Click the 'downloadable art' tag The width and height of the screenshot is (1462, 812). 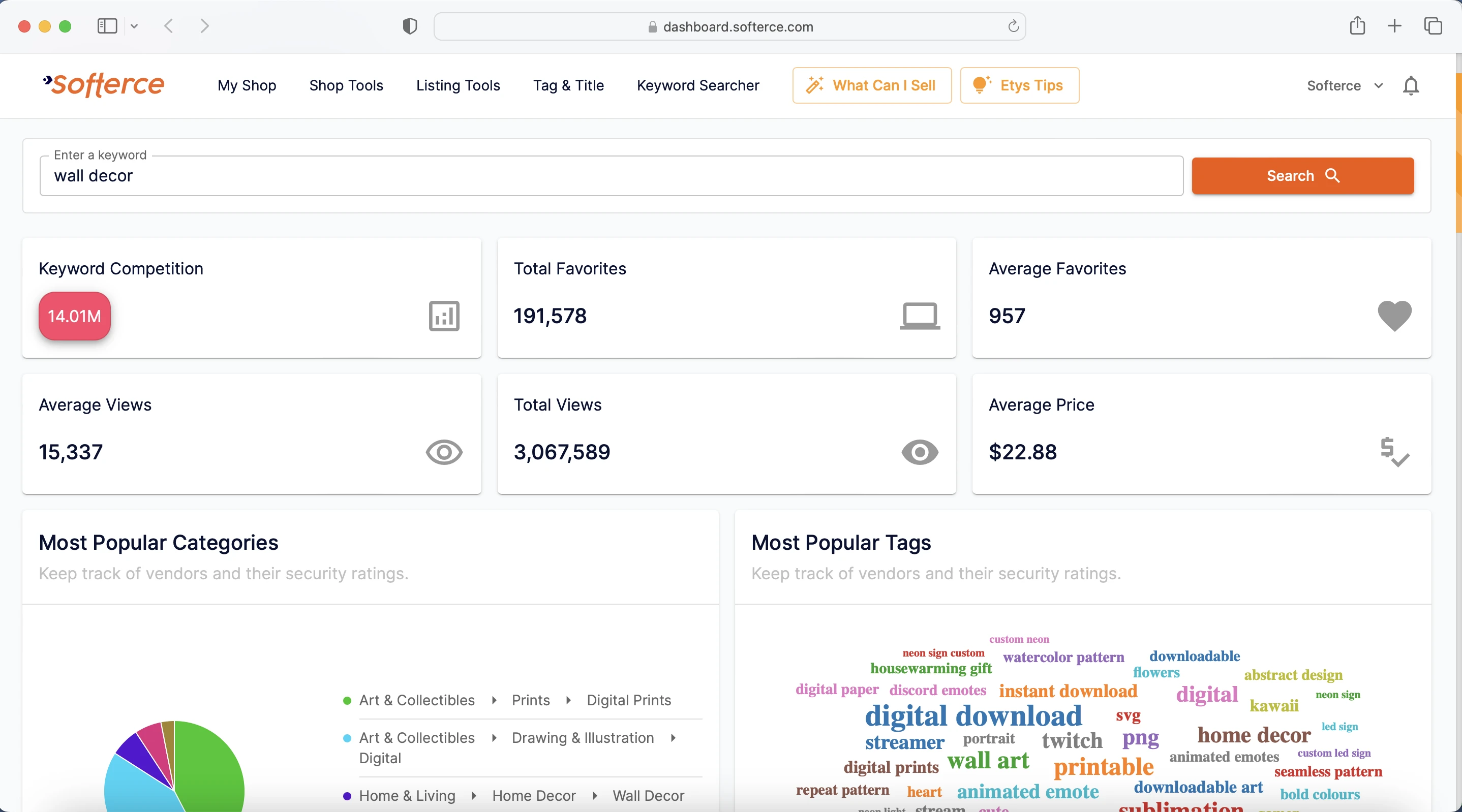[x=1198, y=788]
